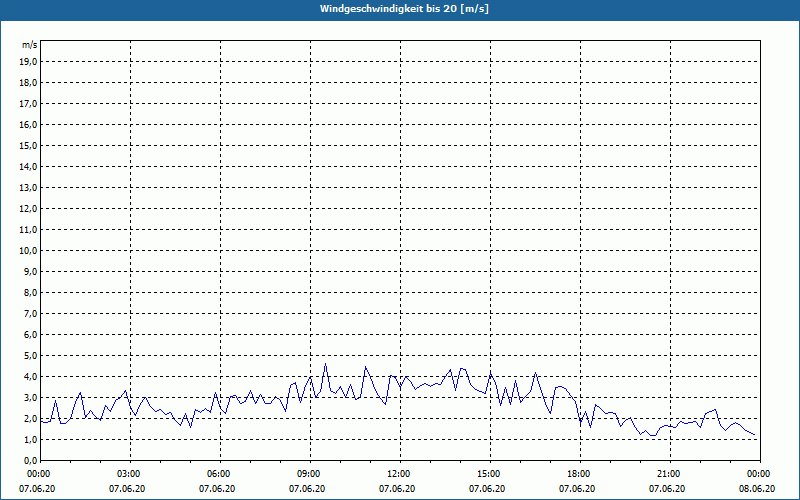The image size is (800, 500).
Task: Select the "09:00" time label
Action: pos(310,474)
